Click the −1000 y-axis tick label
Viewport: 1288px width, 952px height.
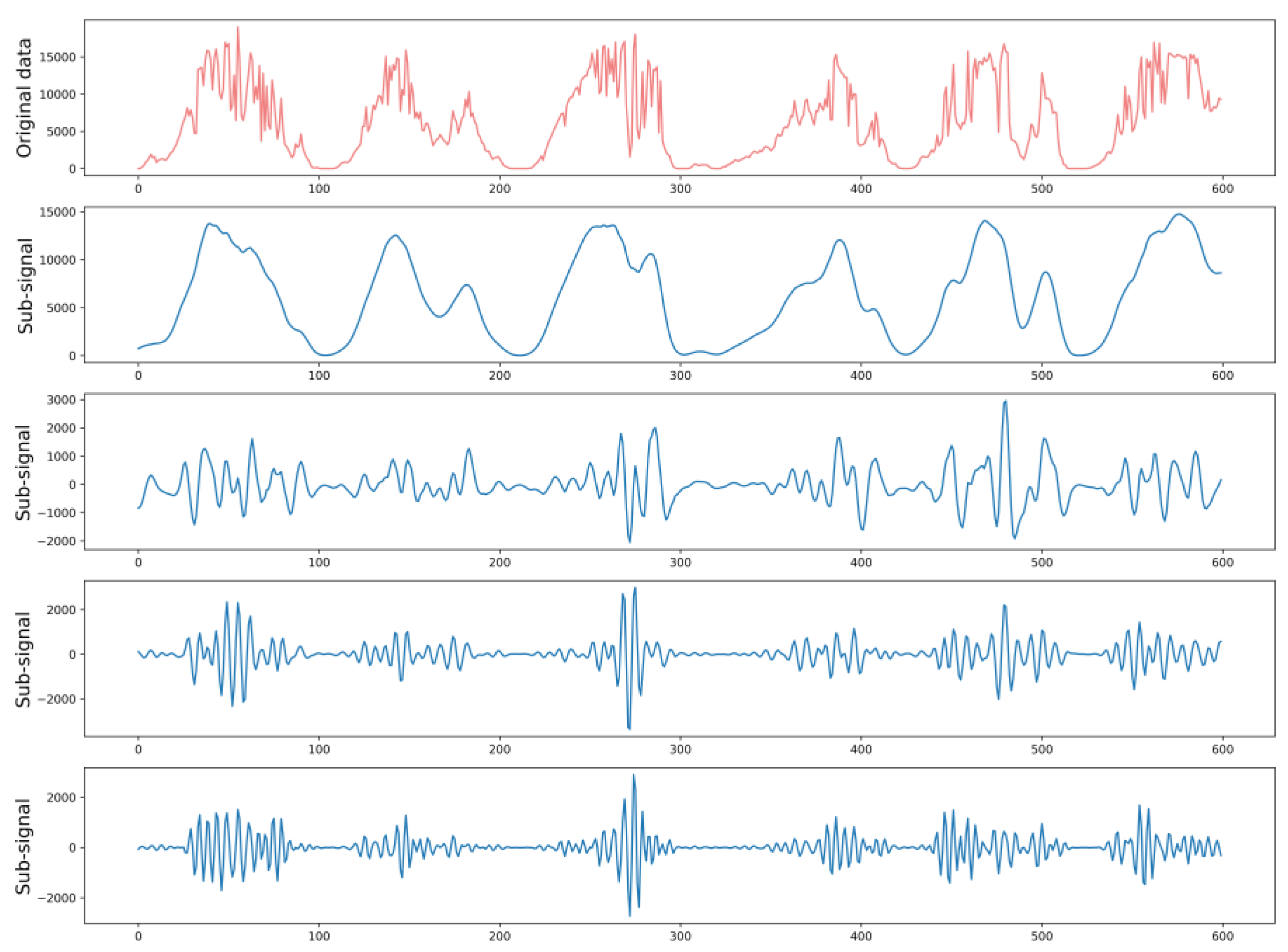[x=57, y=513]
